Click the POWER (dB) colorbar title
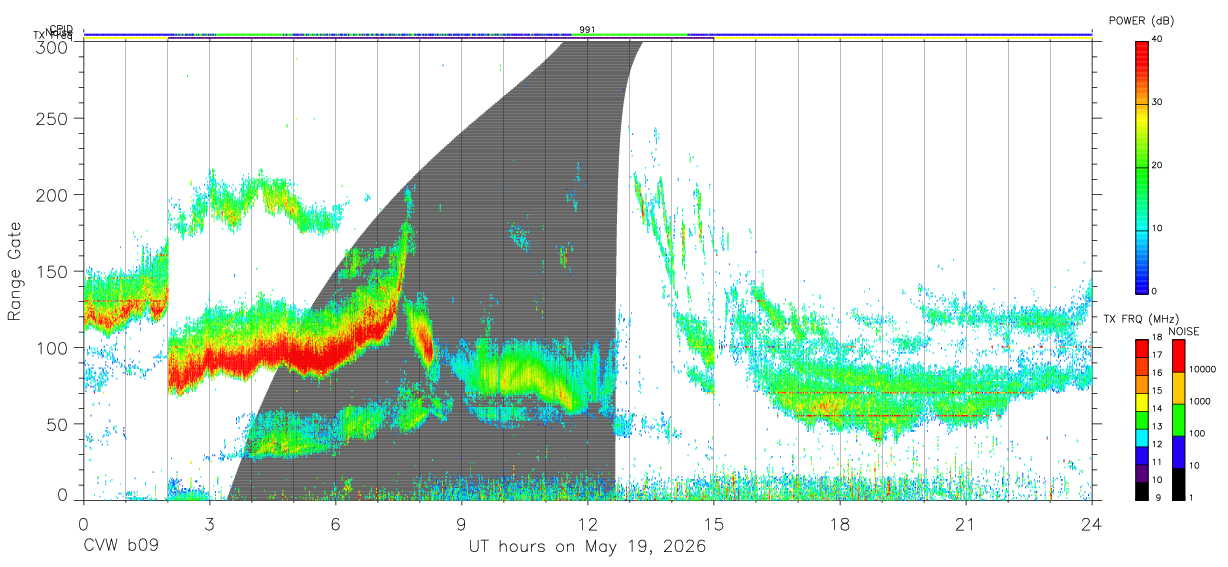1228x567 pixels. pyautogui.click(x=1143, y=21)
